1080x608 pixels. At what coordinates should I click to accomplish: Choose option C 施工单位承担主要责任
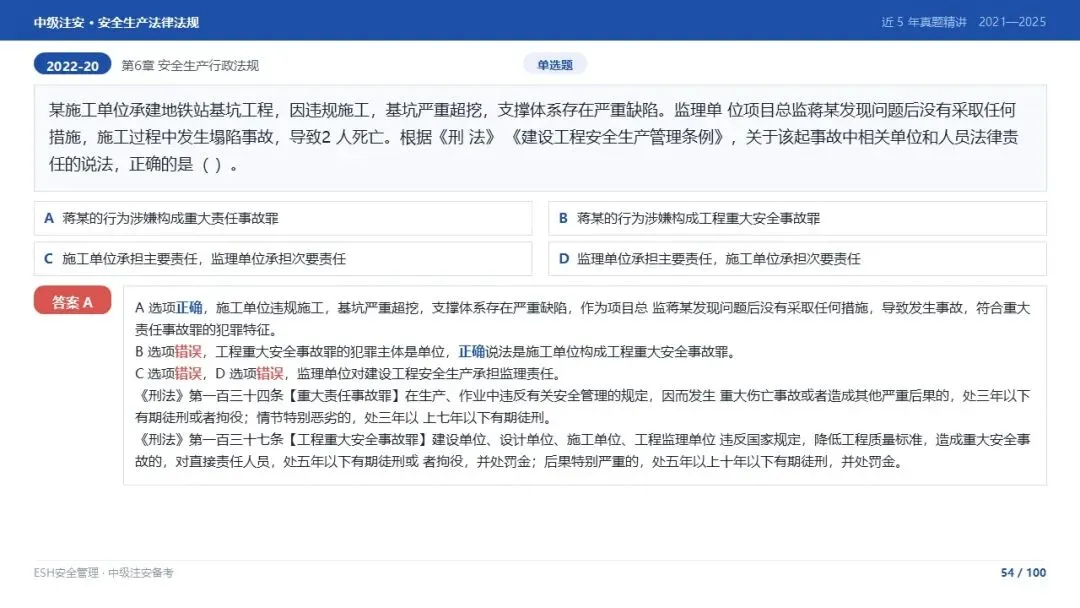pyautogui.click(x=283, y=259)
